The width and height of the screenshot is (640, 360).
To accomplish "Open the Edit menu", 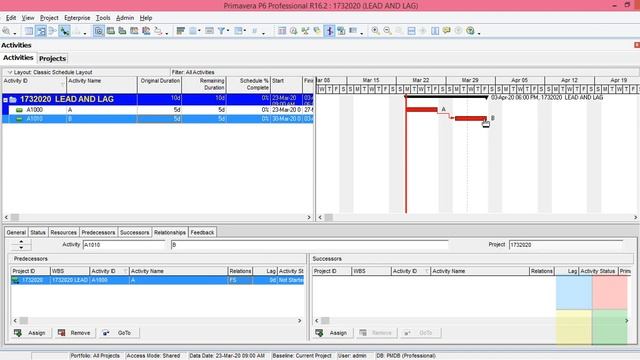I will (x=11, y=18).
